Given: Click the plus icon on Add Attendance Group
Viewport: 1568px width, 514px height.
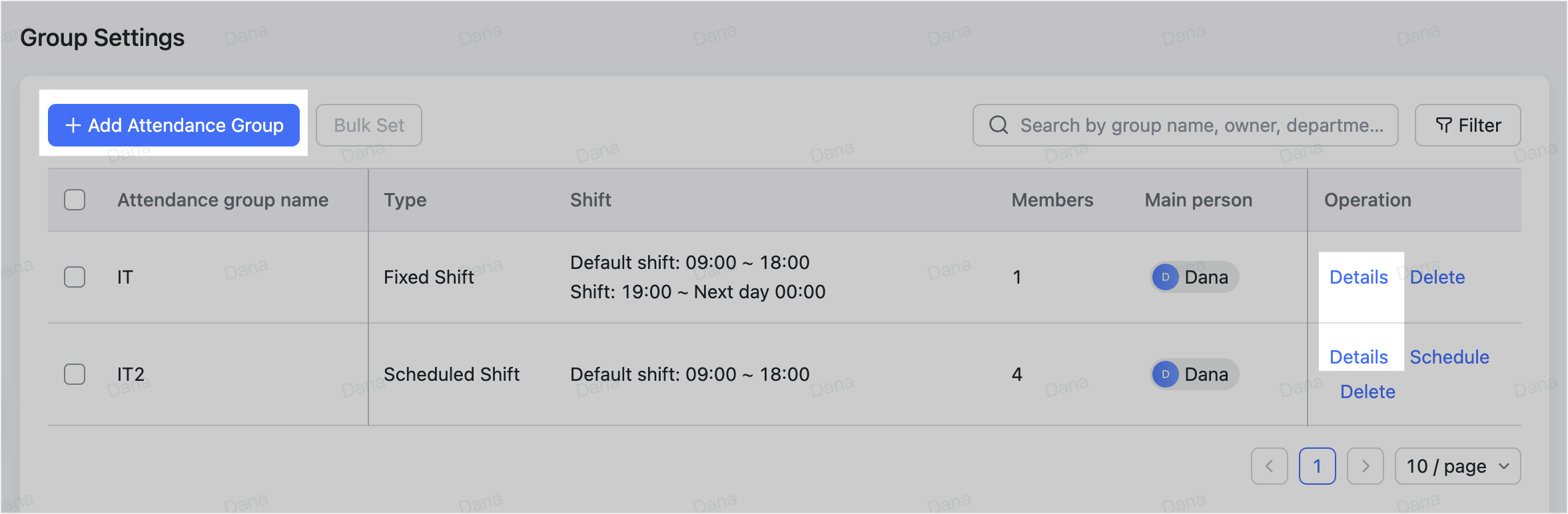Looking at the screenshot, I should 73,125.
